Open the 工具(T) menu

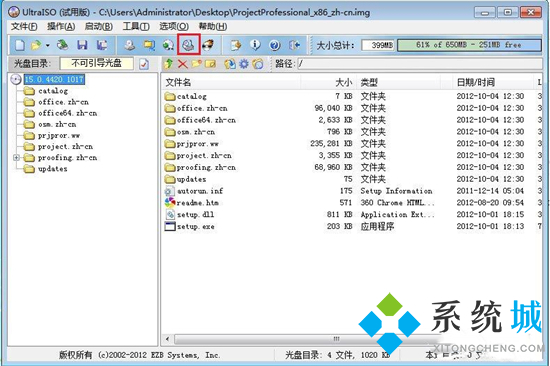(136, 26)
